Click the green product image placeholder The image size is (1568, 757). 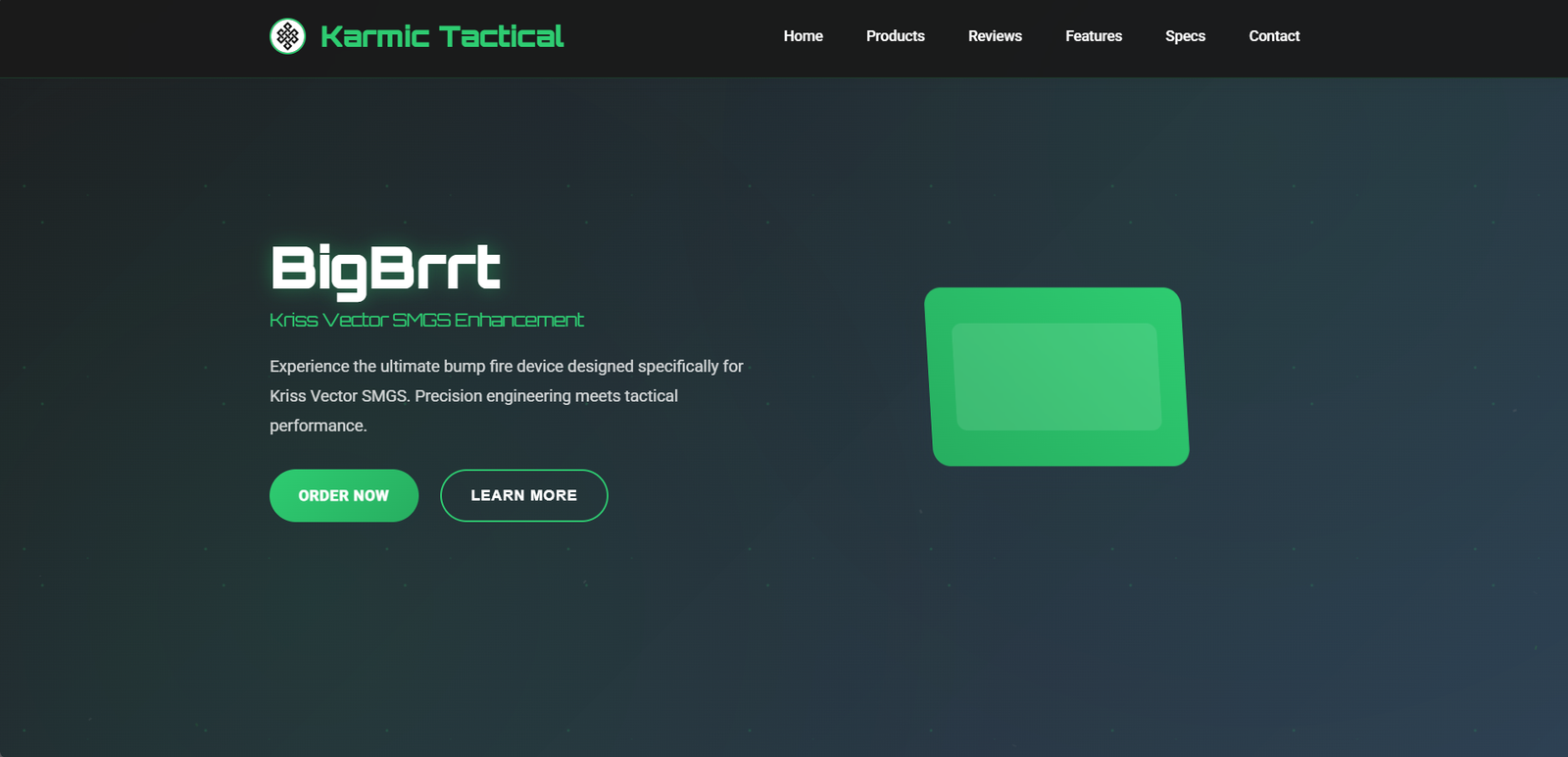(1056, 377)
